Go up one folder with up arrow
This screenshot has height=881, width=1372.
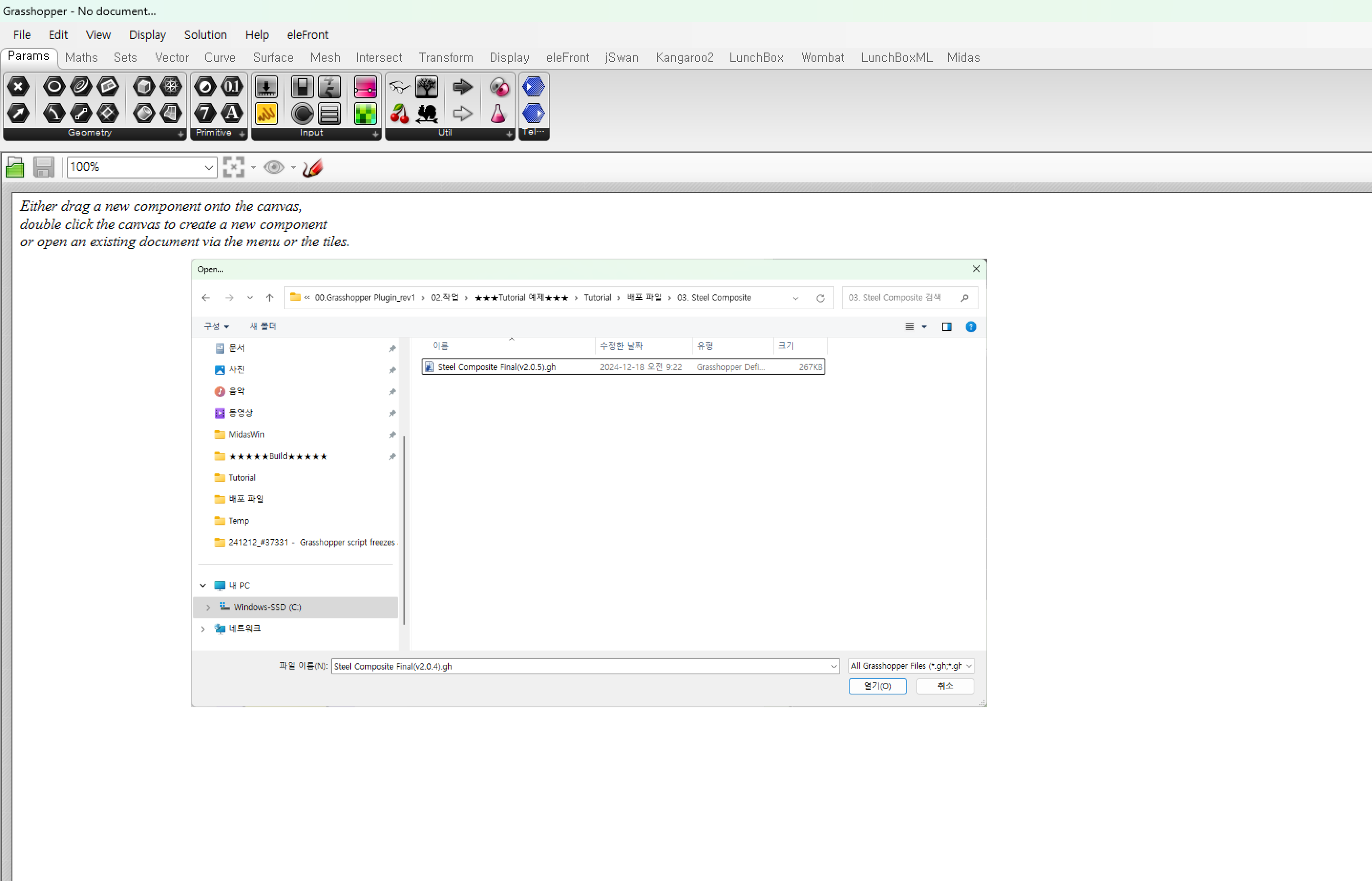click(x=269, y=298)
